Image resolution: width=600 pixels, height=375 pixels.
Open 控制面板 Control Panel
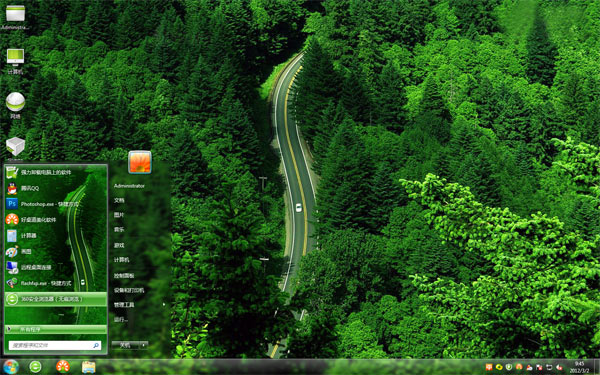(x=124, y=275)
